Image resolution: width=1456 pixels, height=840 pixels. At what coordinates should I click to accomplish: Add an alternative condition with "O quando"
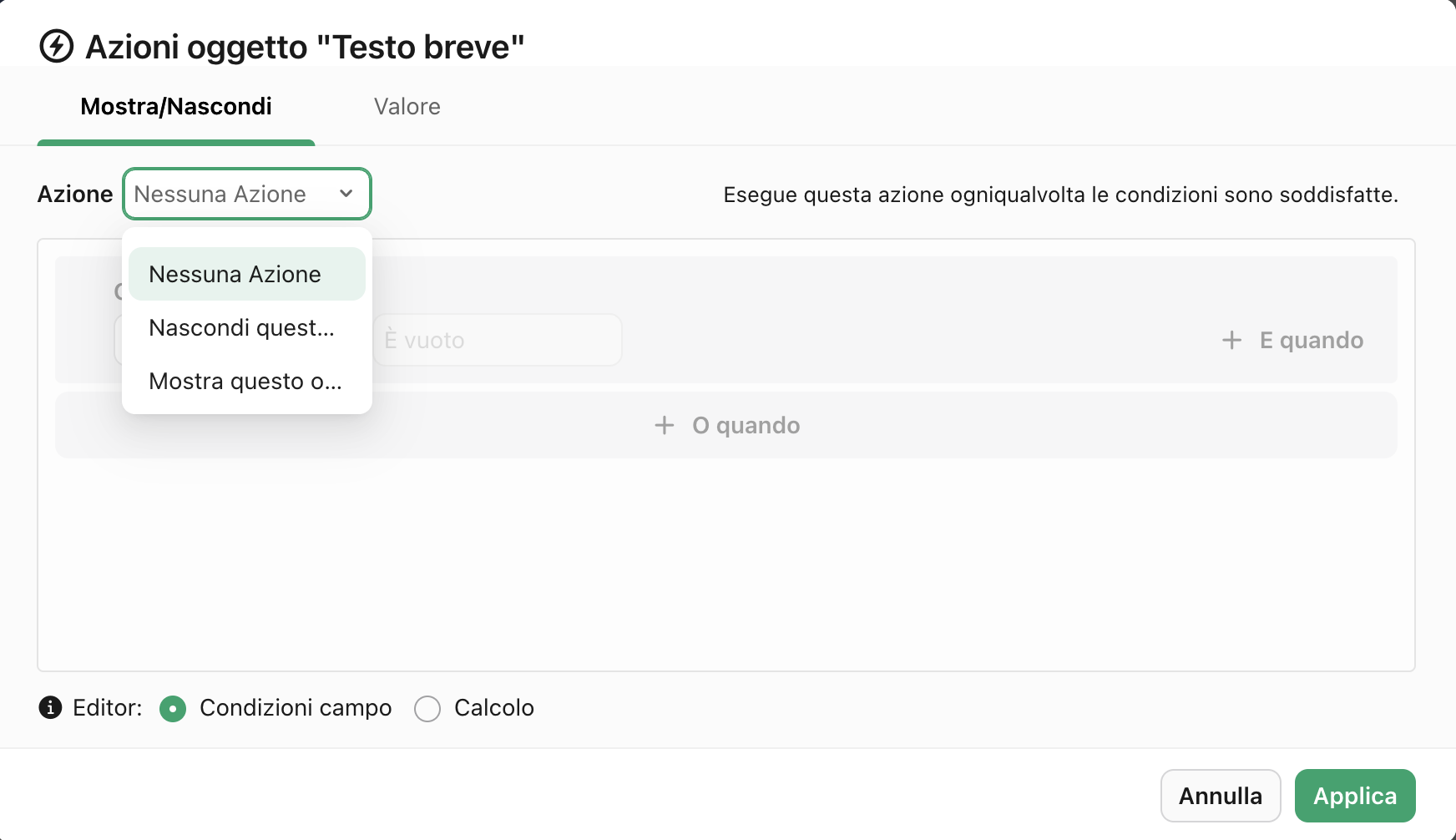pos(725,425)
